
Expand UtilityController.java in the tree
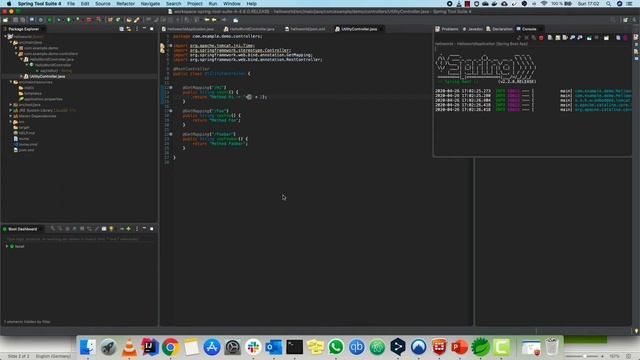(x=21, y=76)
